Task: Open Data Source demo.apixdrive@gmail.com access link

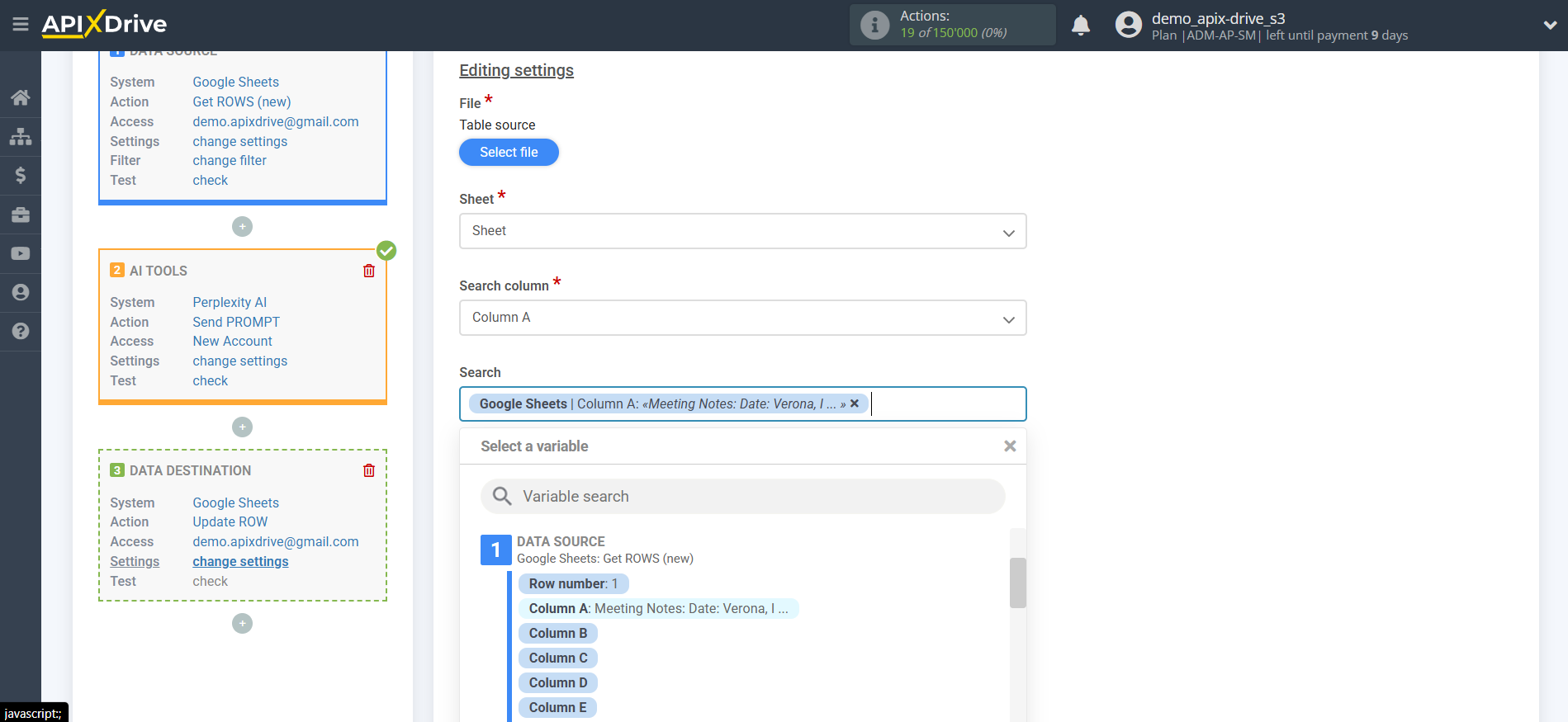Action: point(276,121)
